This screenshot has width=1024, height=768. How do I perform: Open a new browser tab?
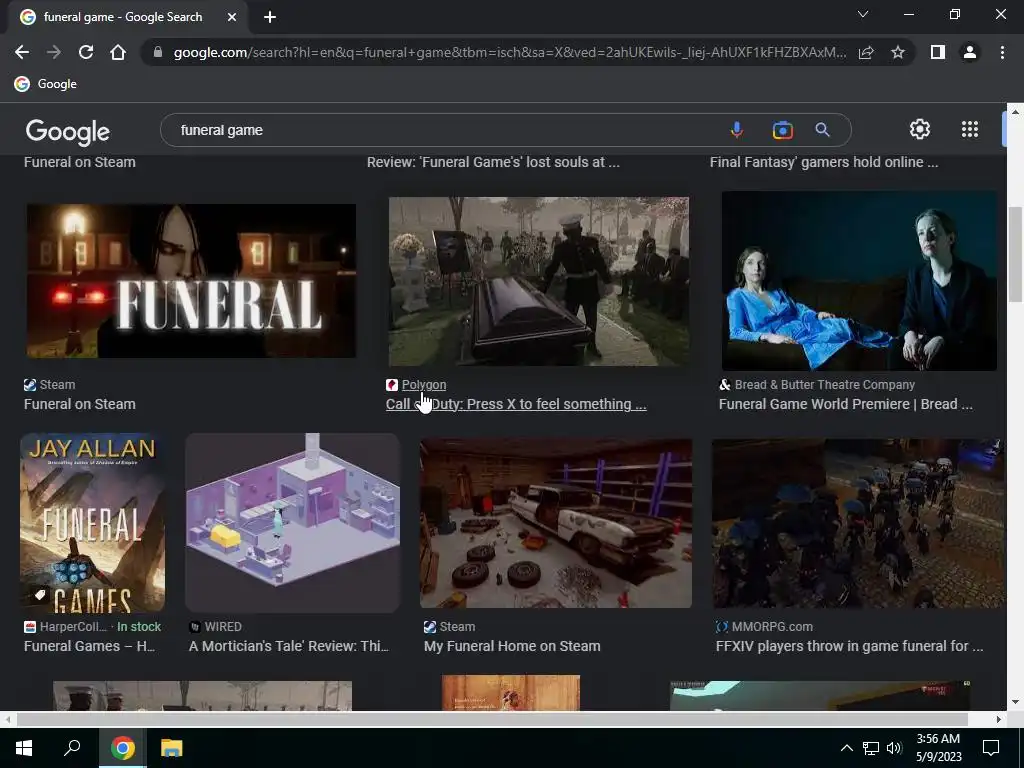(270, 17)
